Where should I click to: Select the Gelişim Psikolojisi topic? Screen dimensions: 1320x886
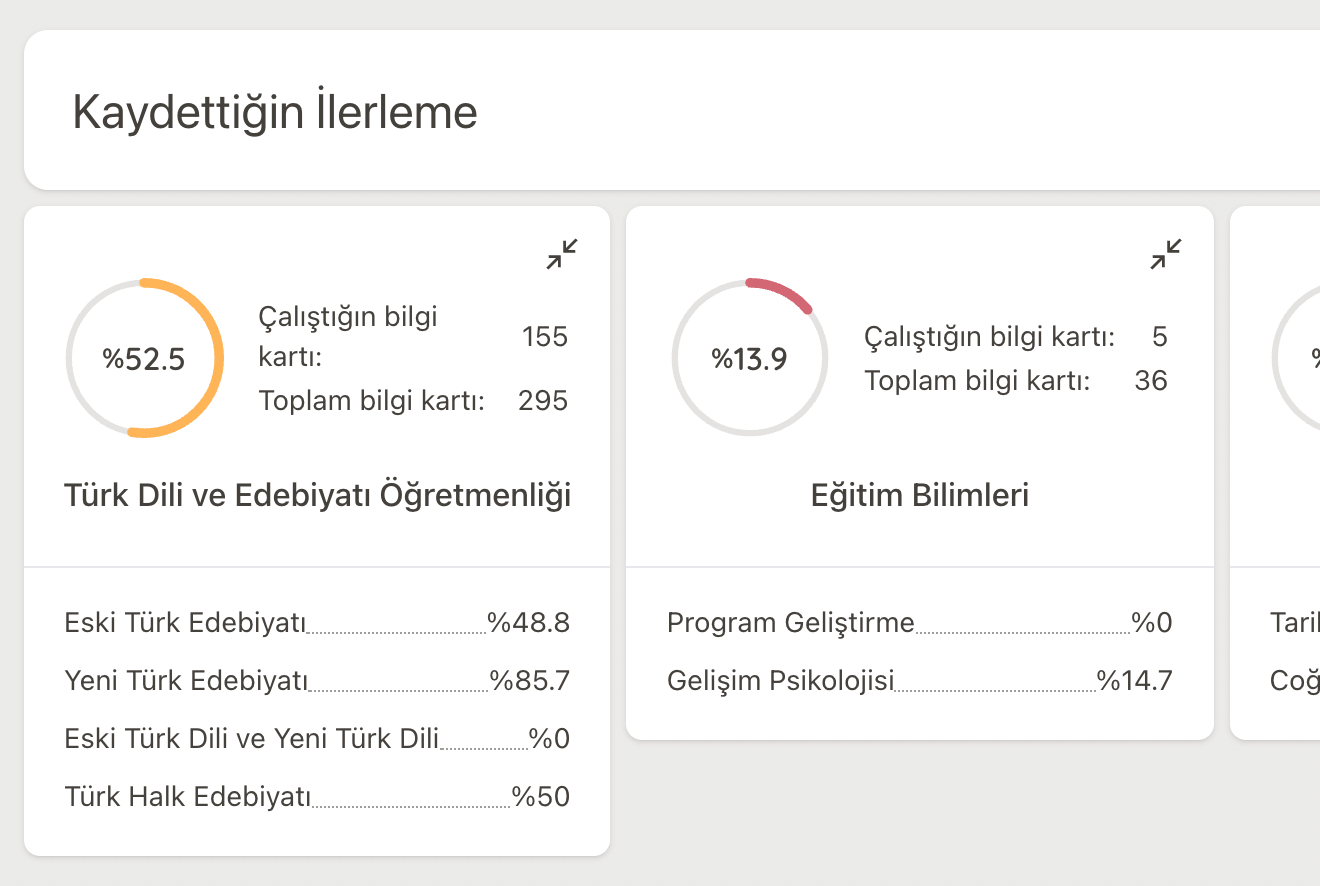pos(780,681)
